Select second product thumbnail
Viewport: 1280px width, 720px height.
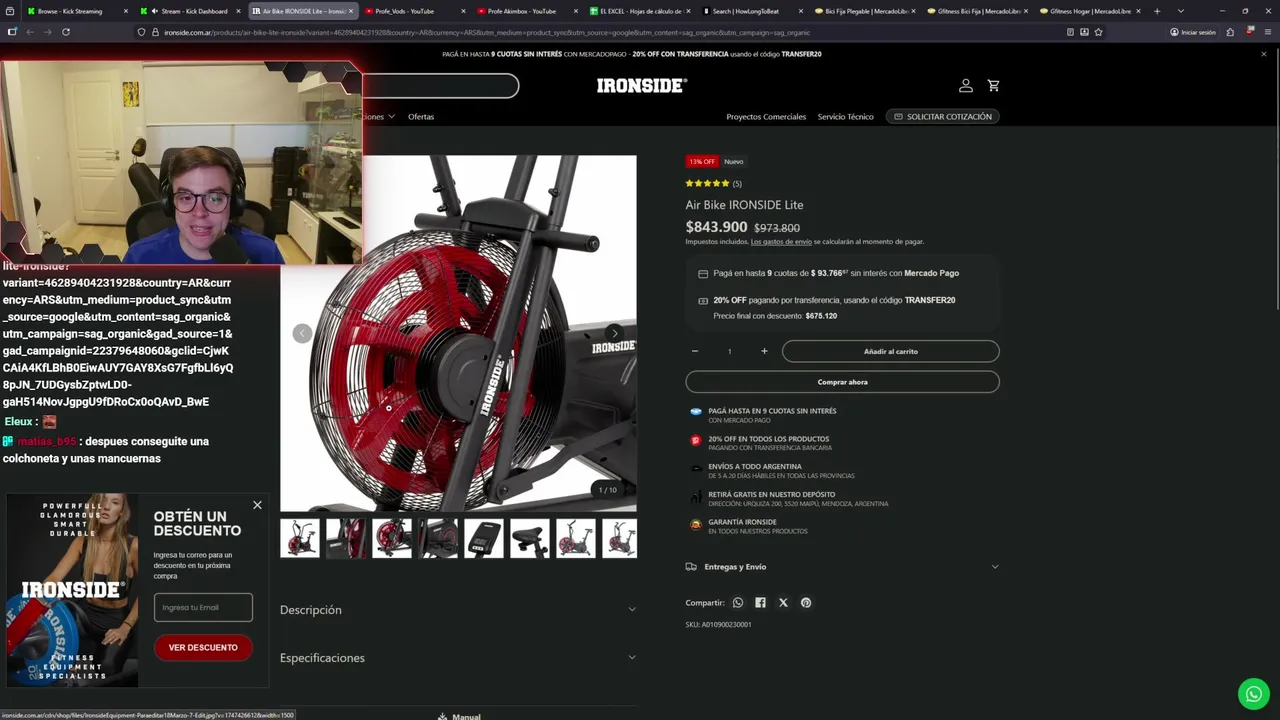pos(346,538)
